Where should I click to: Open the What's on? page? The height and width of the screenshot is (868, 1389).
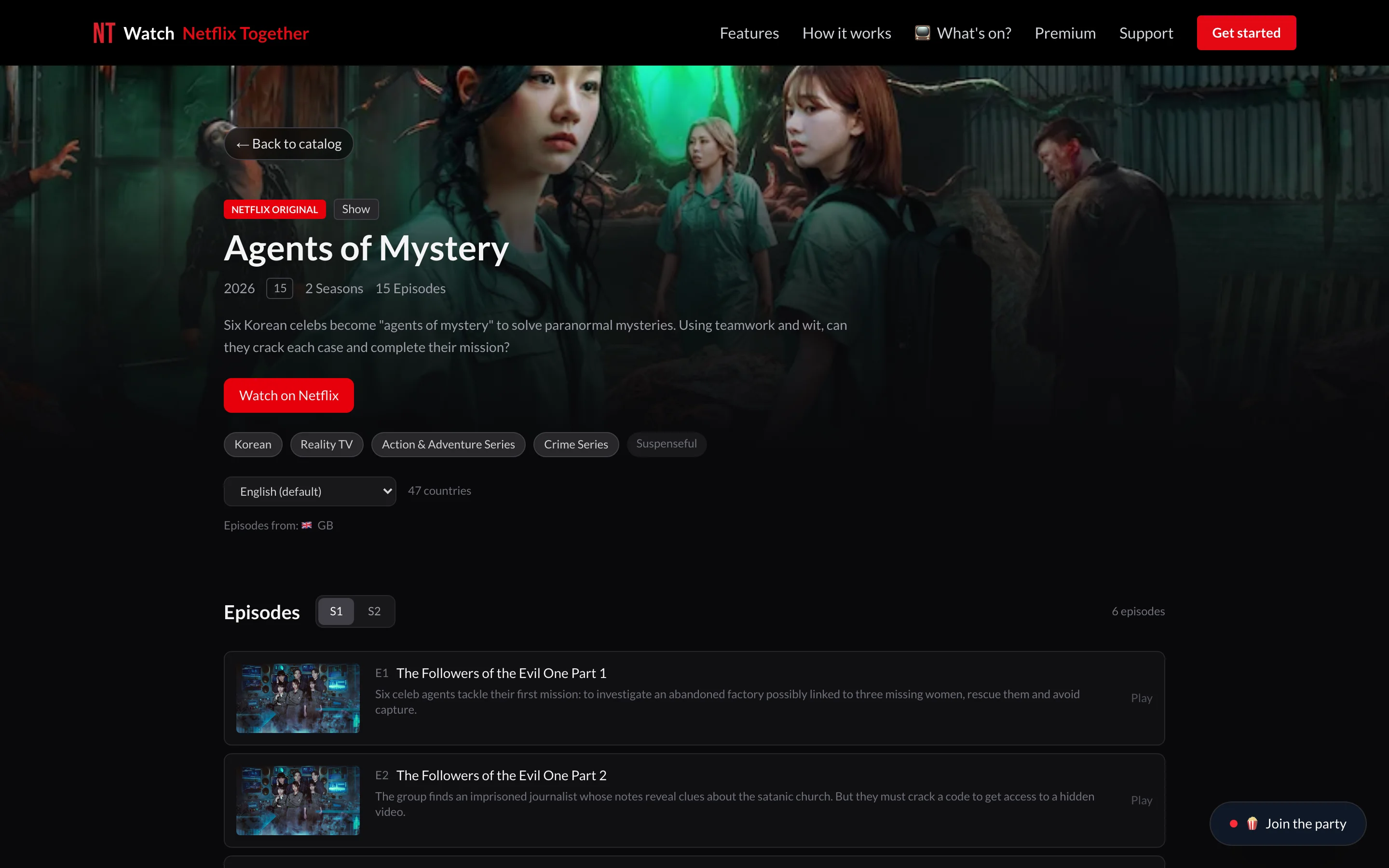(963, 33)
